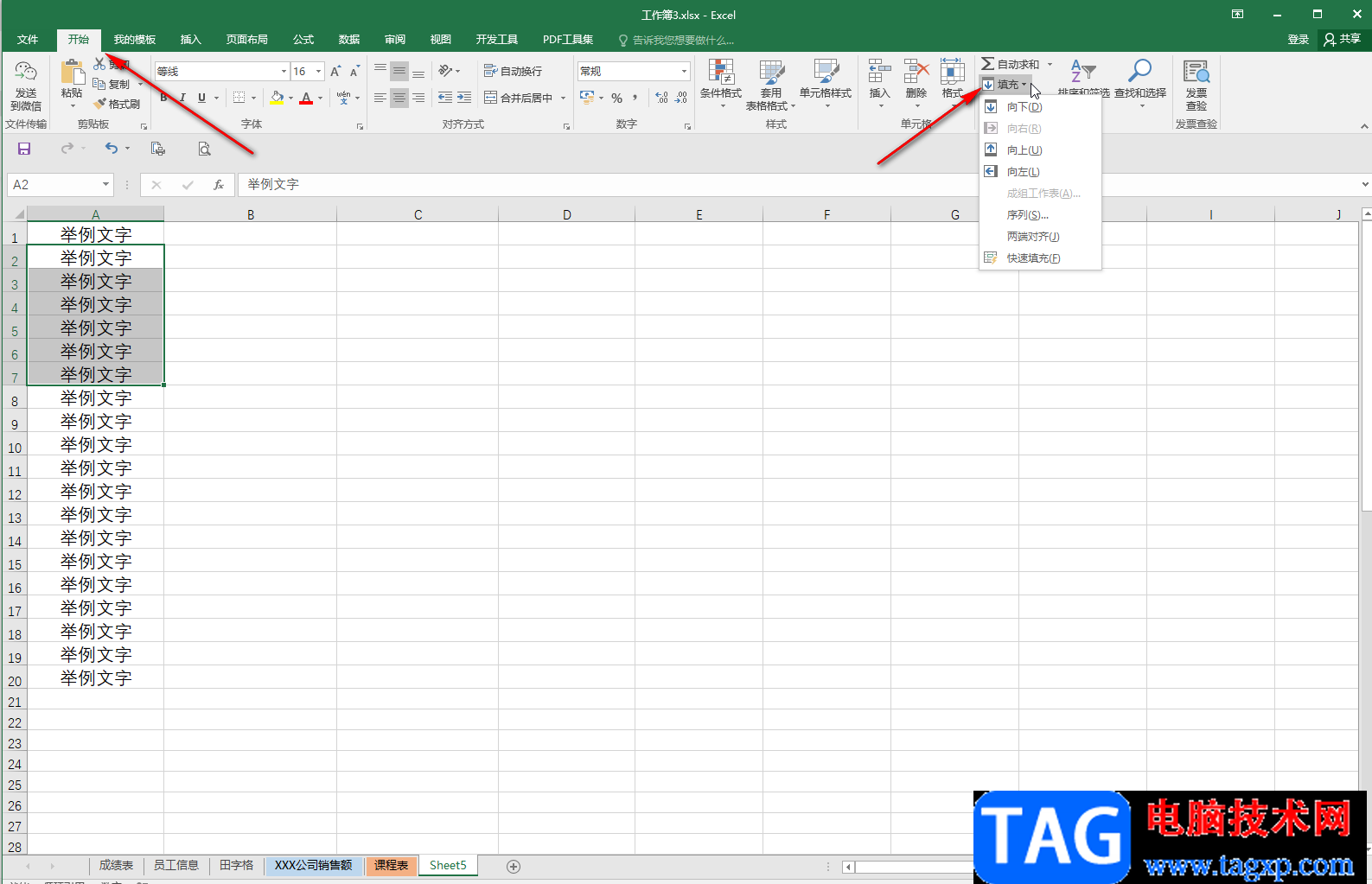This screenshot has width=1372, height=884.
Task: Click the Share (共享) button
Action: click(1342, 39)
